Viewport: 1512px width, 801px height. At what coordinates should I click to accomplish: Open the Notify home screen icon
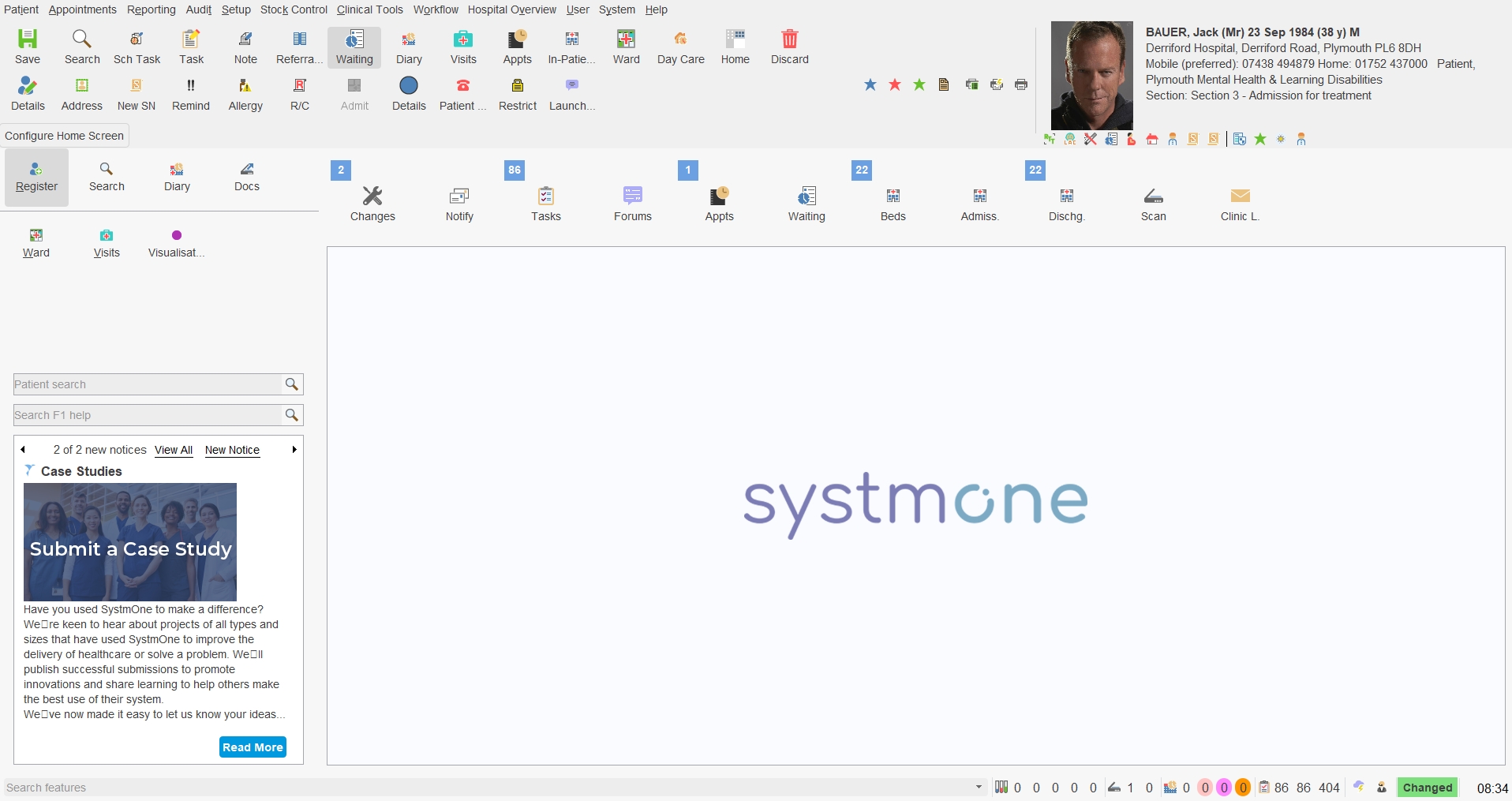459,204
